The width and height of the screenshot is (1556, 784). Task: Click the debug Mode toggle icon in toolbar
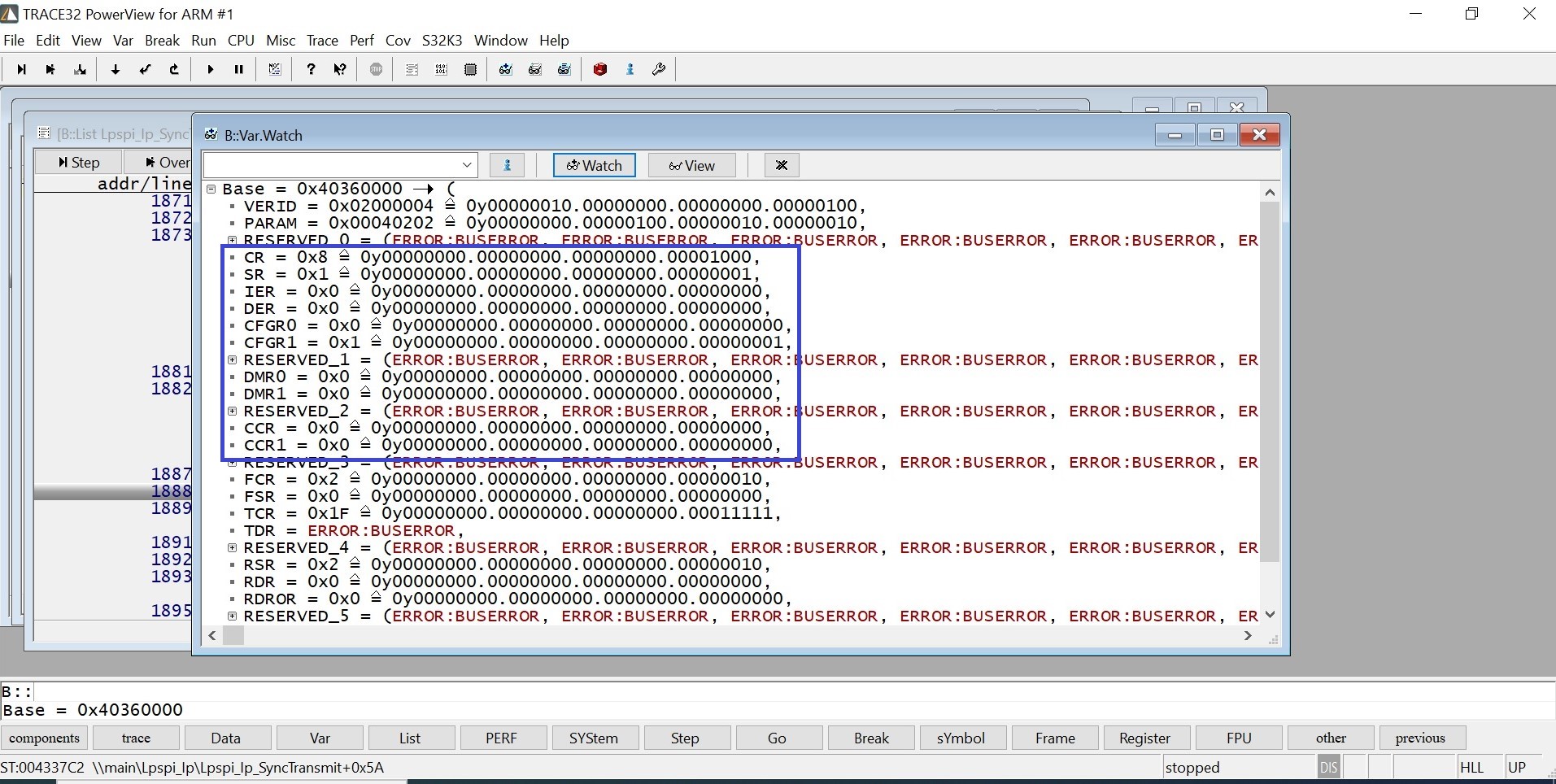pyautogui.click(x=275, y=70)
